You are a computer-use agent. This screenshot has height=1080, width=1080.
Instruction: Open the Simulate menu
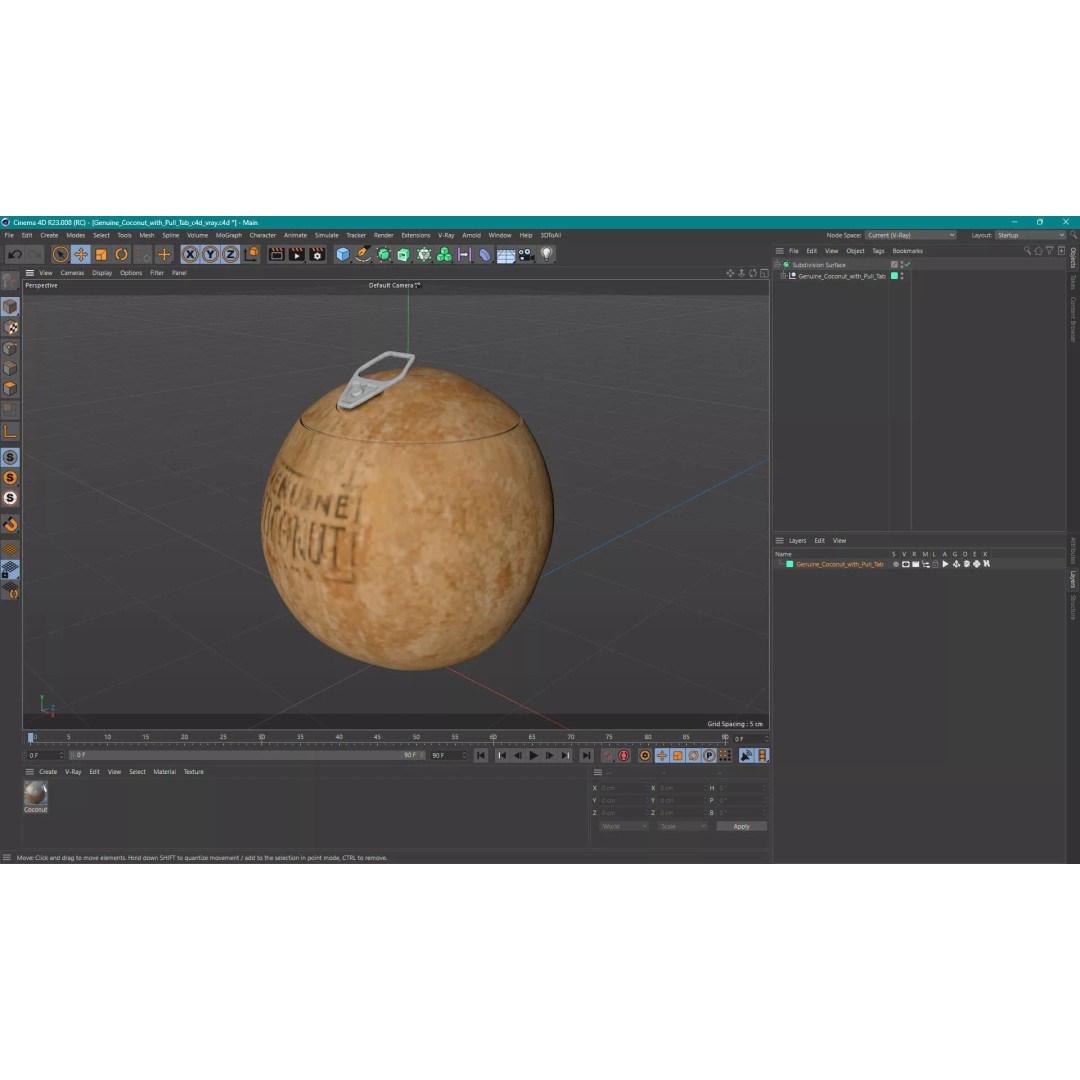tap(326, 236)
